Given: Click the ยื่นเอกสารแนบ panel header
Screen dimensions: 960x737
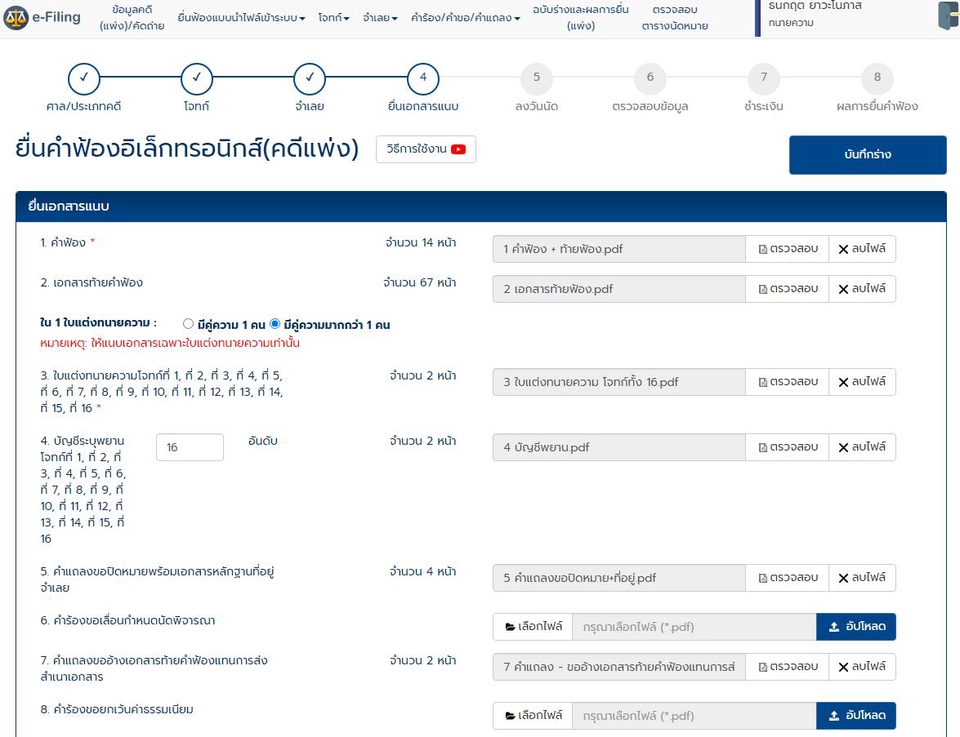Looking at the screenshot, I should click(x=481, y=206).
